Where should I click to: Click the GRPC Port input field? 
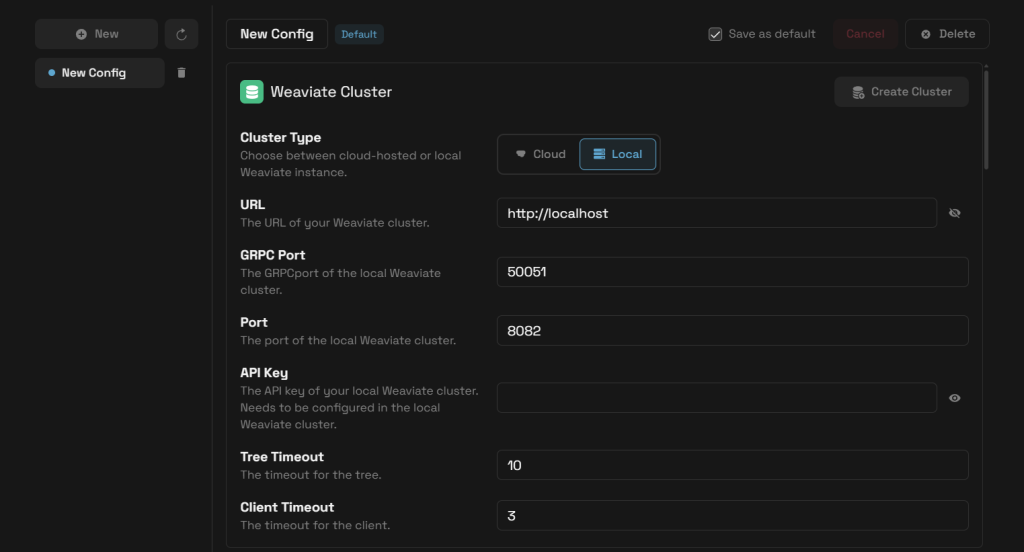pos(732,272)
